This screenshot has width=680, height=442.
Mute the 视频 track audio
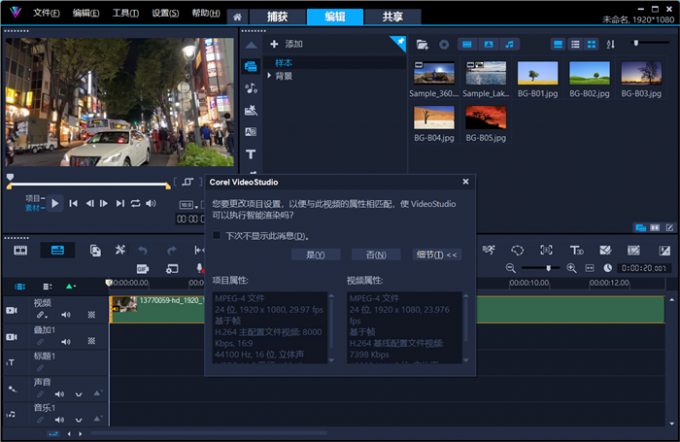click(65, 315)
